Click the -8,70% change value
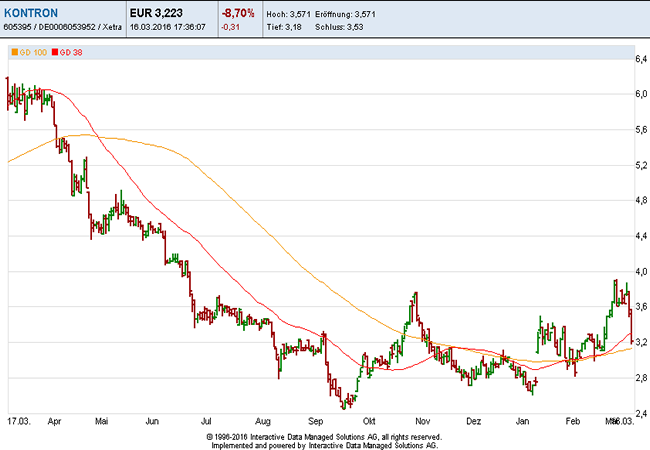 pos(238,13)
